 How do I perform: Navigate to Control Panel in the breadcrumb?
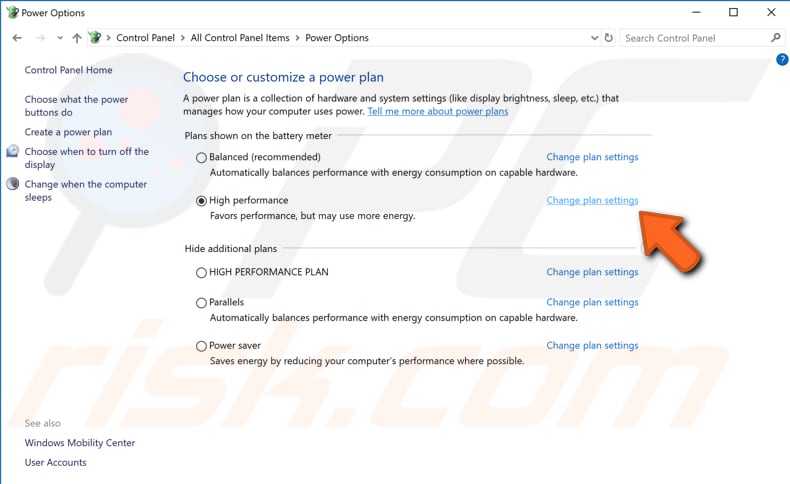tap(145, 38)
